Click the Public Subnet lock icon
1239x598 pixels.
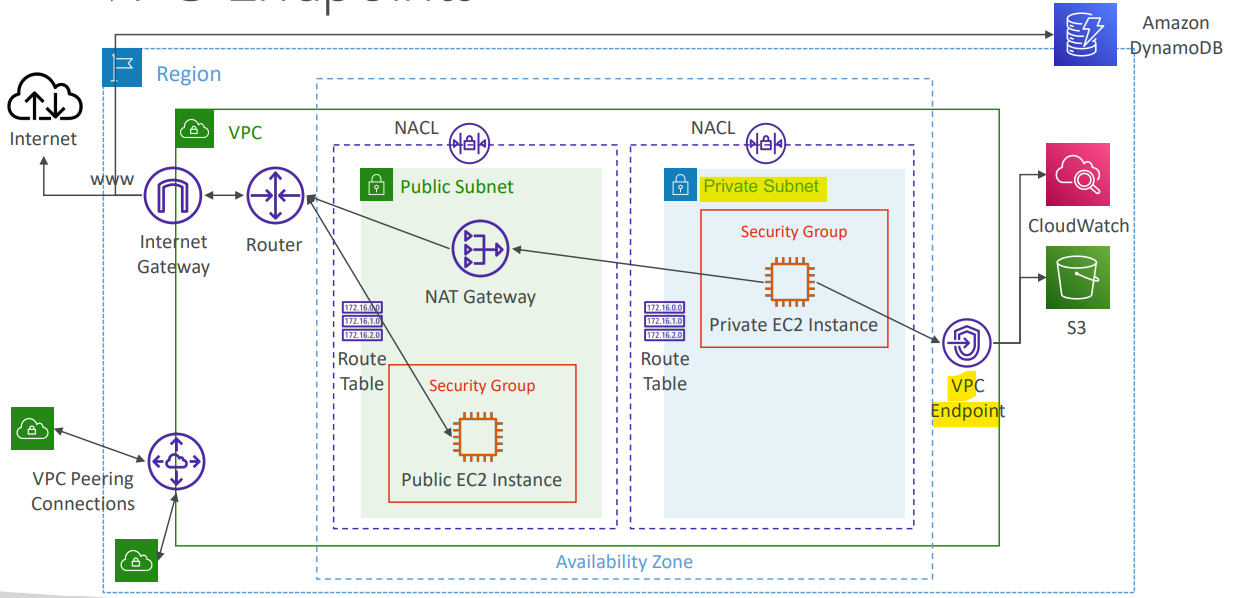coord(376,184)
